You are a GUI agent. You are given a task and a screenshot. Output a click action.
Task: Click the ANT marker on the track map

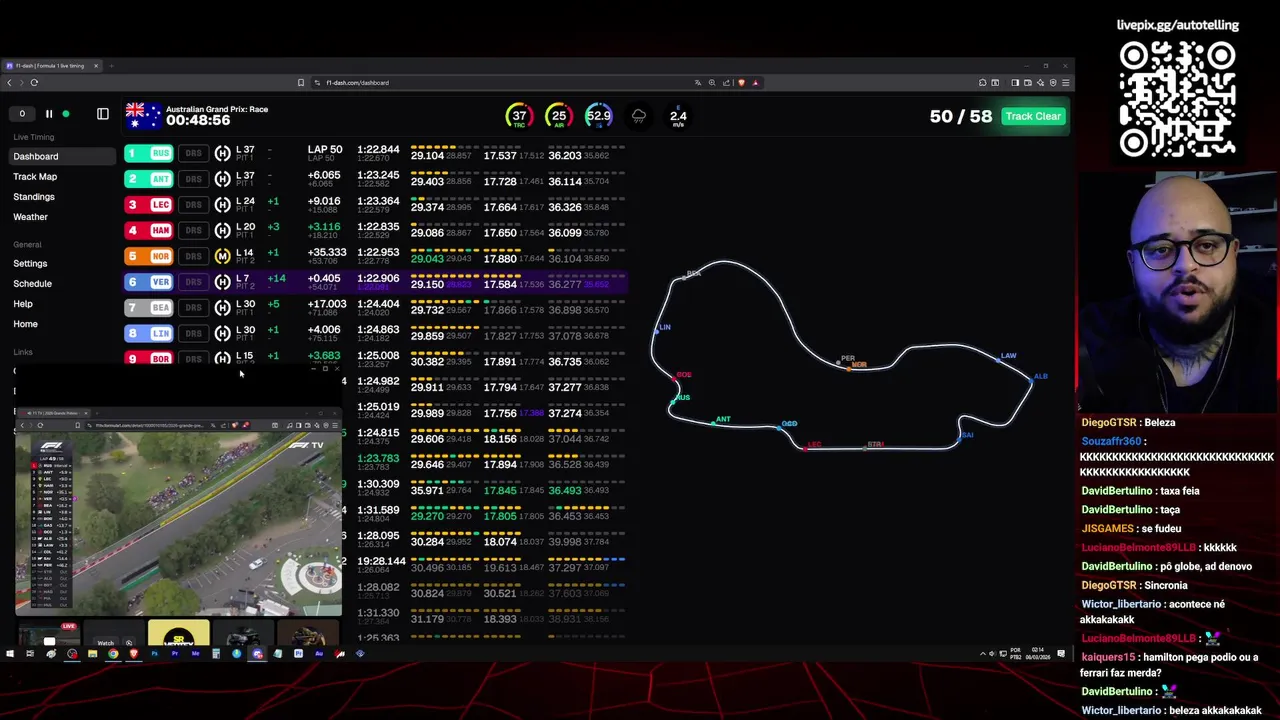coord(722,420)
